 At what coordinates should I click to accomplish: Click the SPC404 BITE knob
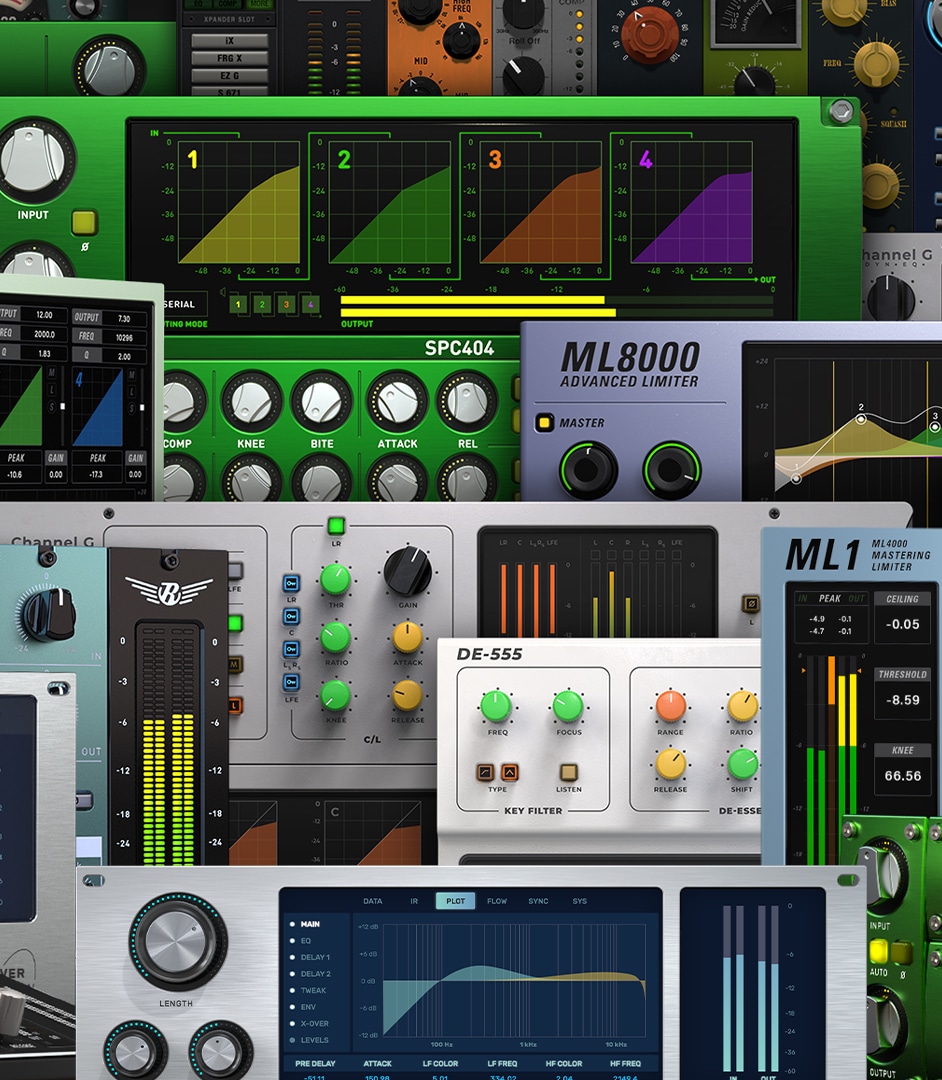tap(322, 402)
